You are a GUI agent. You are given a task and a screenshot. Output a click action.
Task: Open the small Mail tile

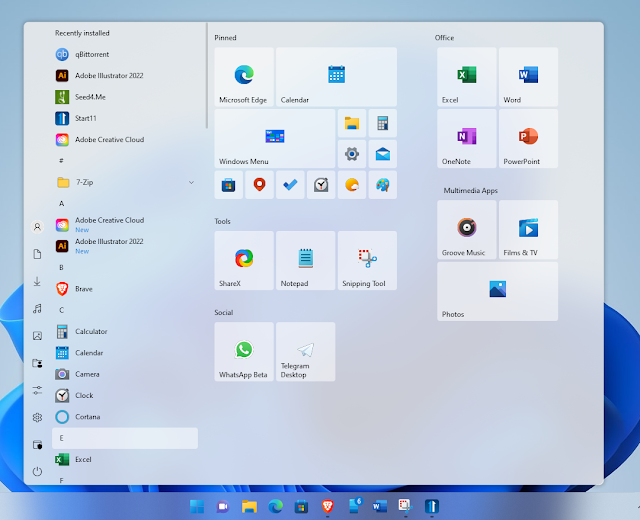click(x=382, y=154)
